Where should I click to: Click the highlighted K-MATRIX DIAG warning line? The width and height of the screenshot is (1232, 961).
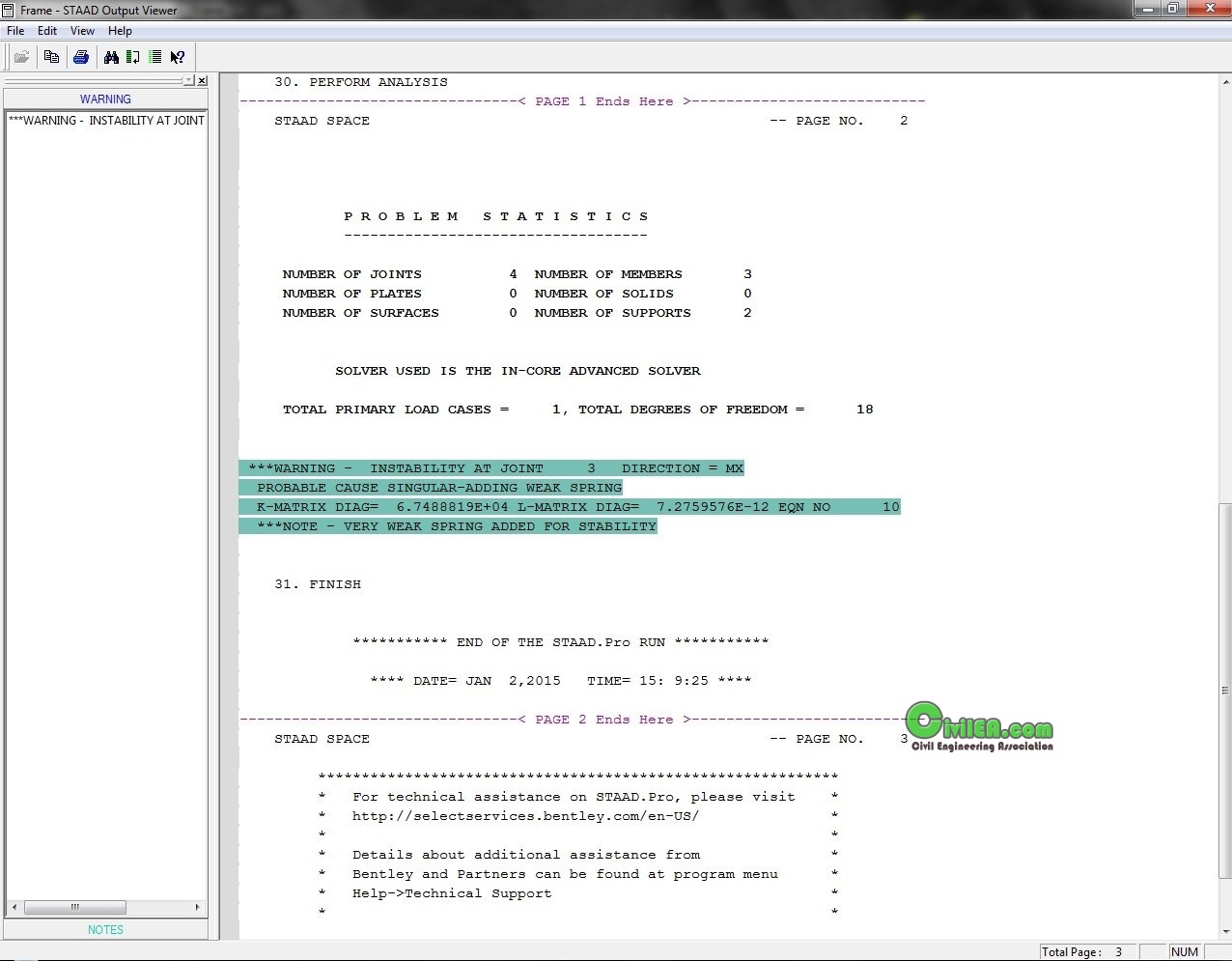(570, 507)
